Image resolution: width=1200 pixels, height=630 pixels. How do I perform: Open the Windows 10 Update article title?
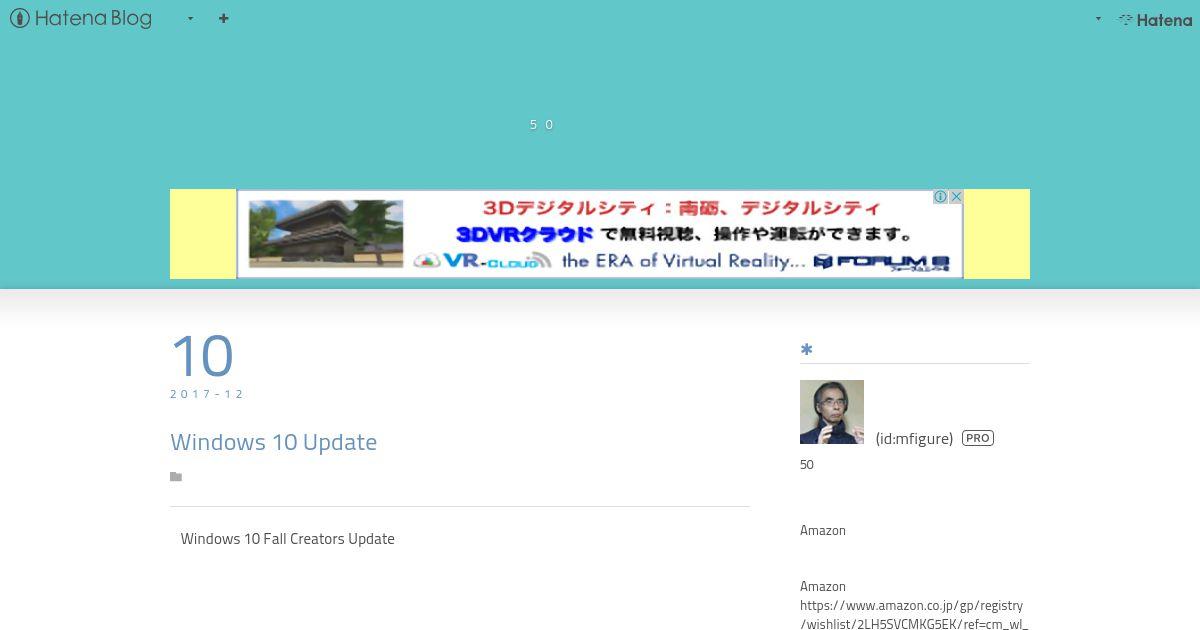click(273, 442)
